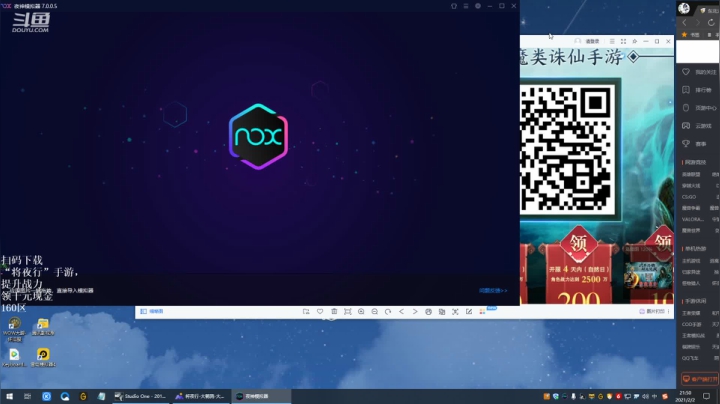Click the blue link at Nox loading screen bottom-right

point(493,291)
